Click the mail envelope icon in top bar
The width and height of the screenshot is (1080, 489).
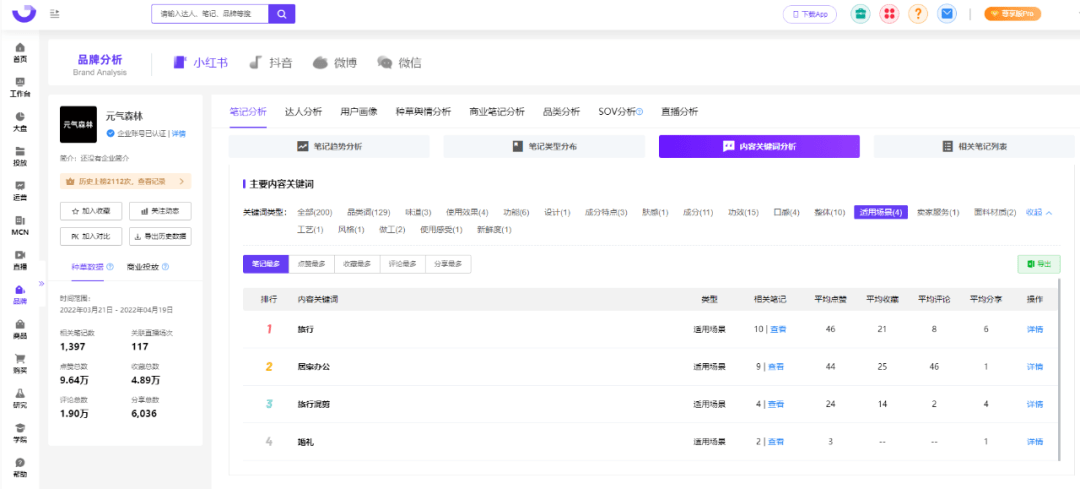pyautogui.click(x=948, y=14)
